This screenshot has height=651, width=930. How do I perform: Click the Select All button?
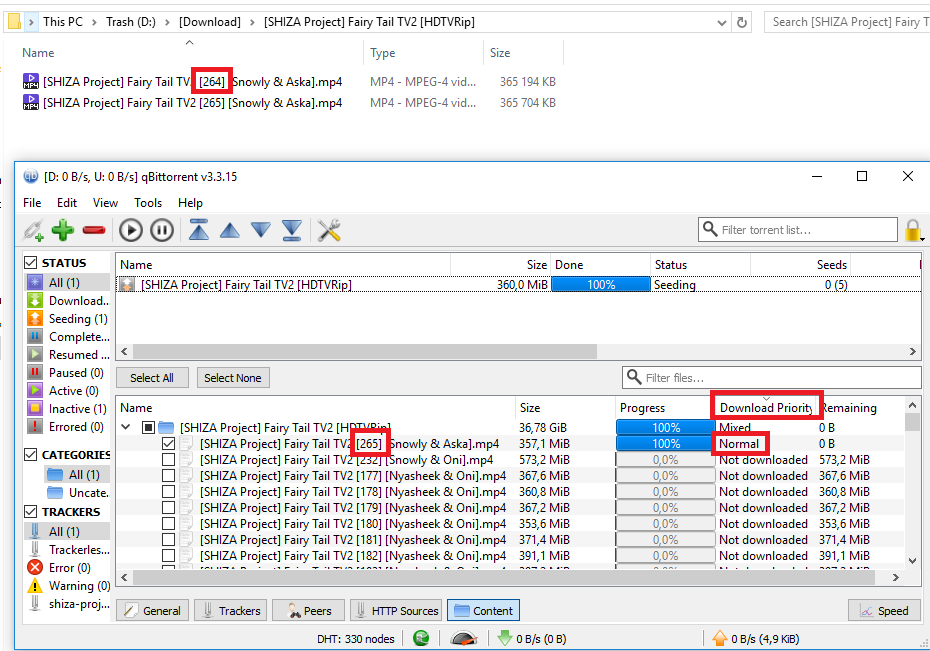152,378
